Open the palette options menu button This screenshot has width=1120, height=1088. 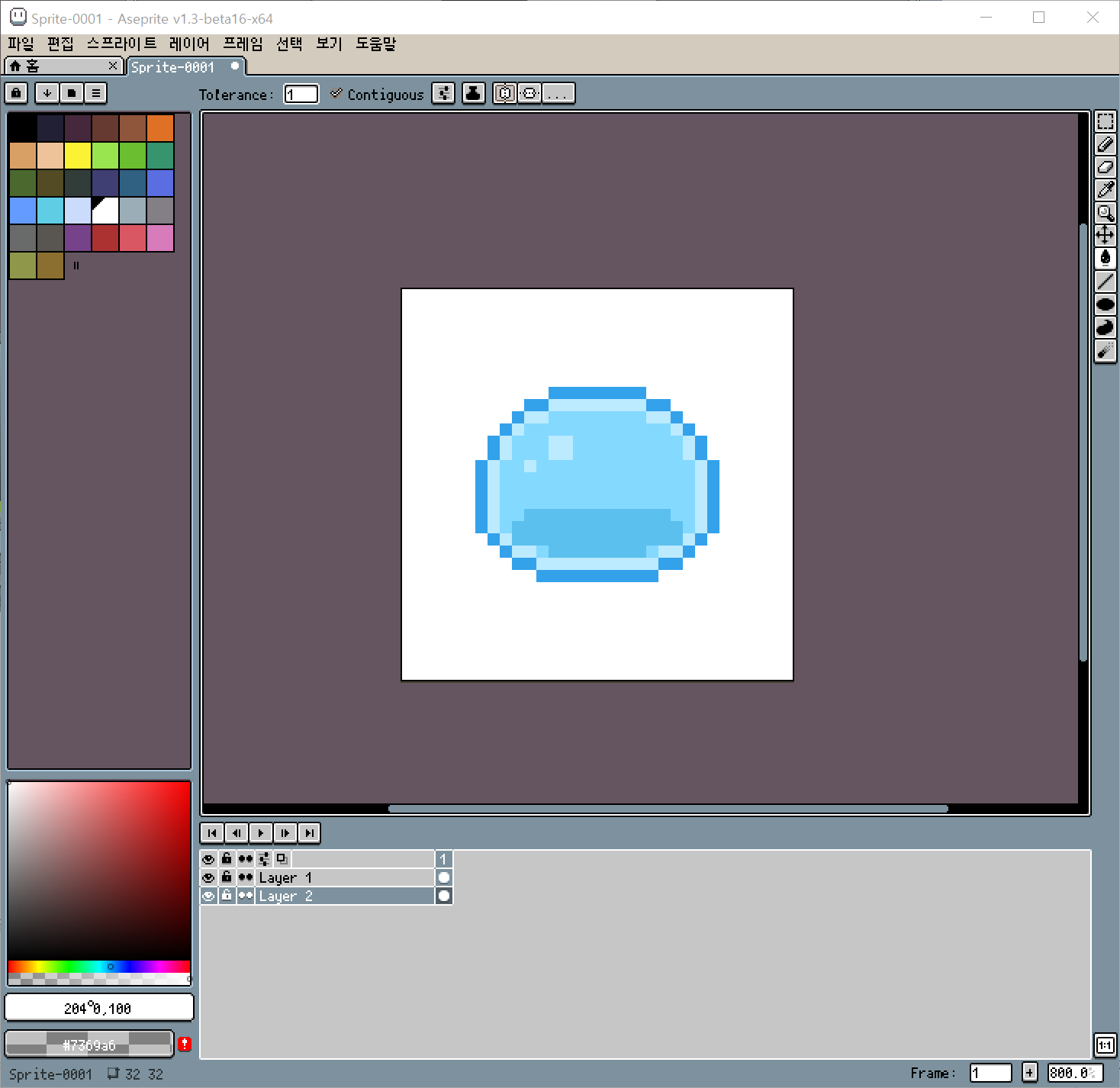(x=96, y=93)
